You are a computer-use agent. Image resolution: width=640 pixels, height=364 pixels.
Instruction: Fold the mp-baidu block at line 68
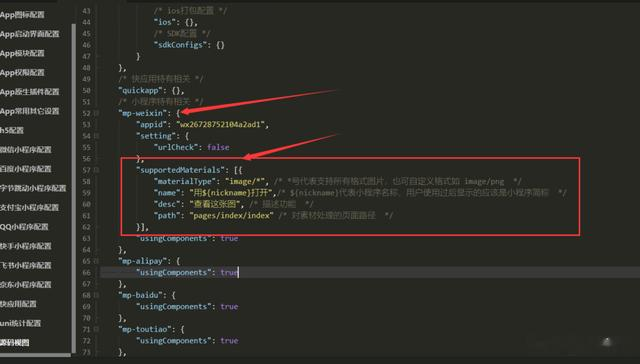point(97,295)
